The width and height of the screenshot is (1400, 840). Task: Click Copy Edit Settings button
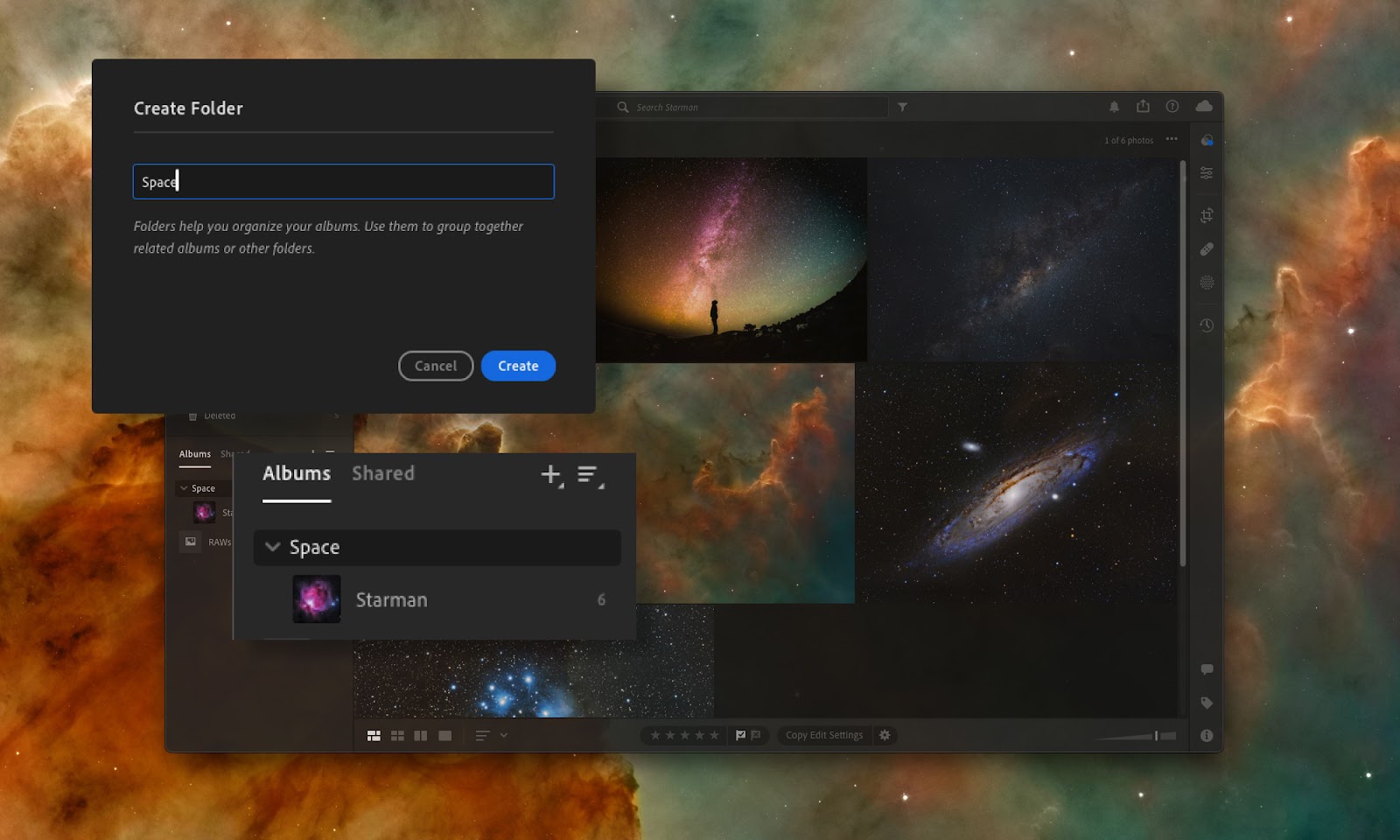tap(824, 735)
